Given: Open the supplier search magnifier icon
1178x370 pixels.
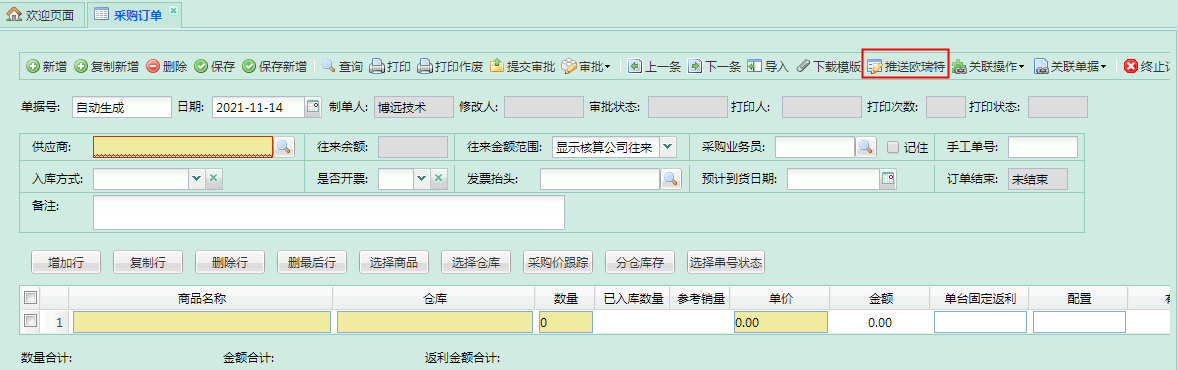Looking at the screenshot, I should coord(284,147).
